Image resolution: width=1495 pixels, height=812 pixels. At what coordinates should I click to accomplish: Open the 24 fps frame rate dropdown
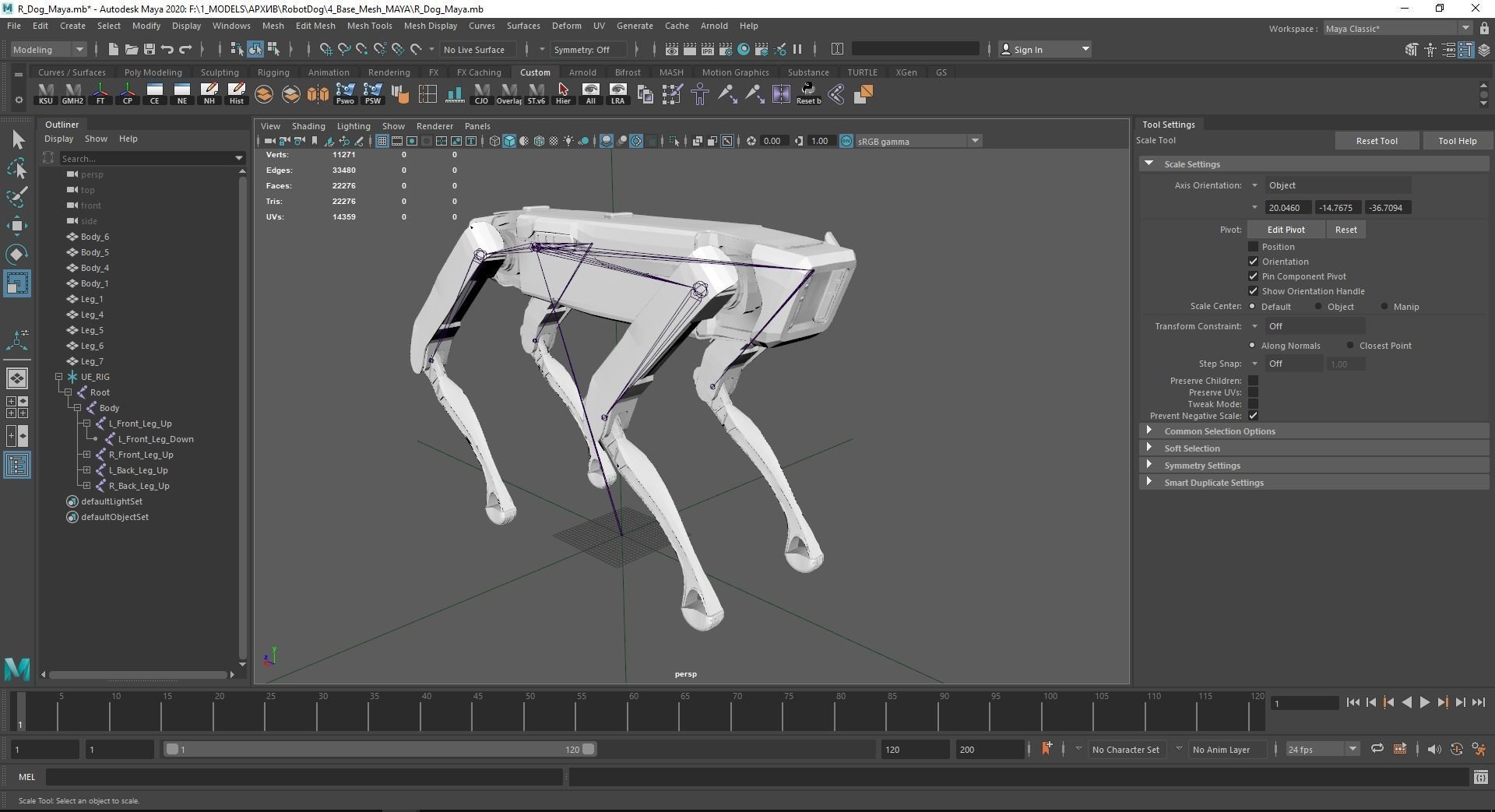coord(1321,750)
